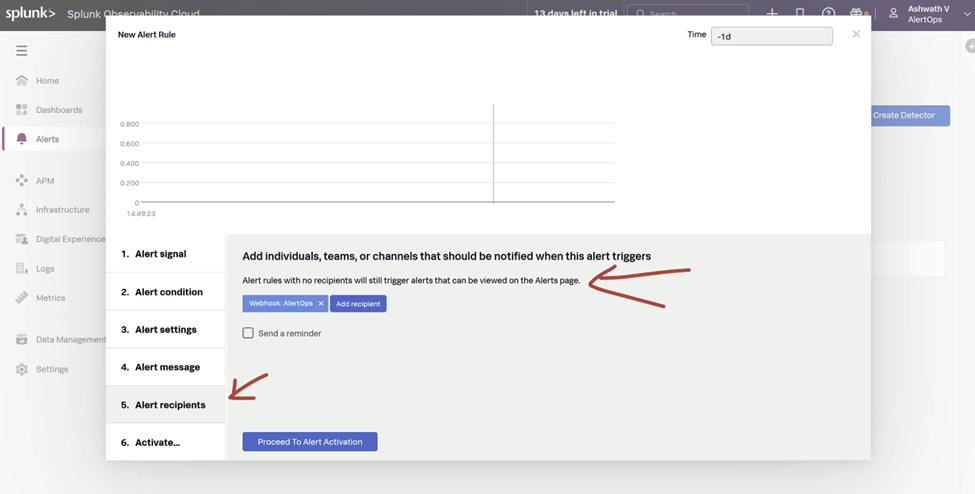This screenshot has width=975, height=494.
Task: Open the gift what's new icon
Action: [x=856, y=13]
